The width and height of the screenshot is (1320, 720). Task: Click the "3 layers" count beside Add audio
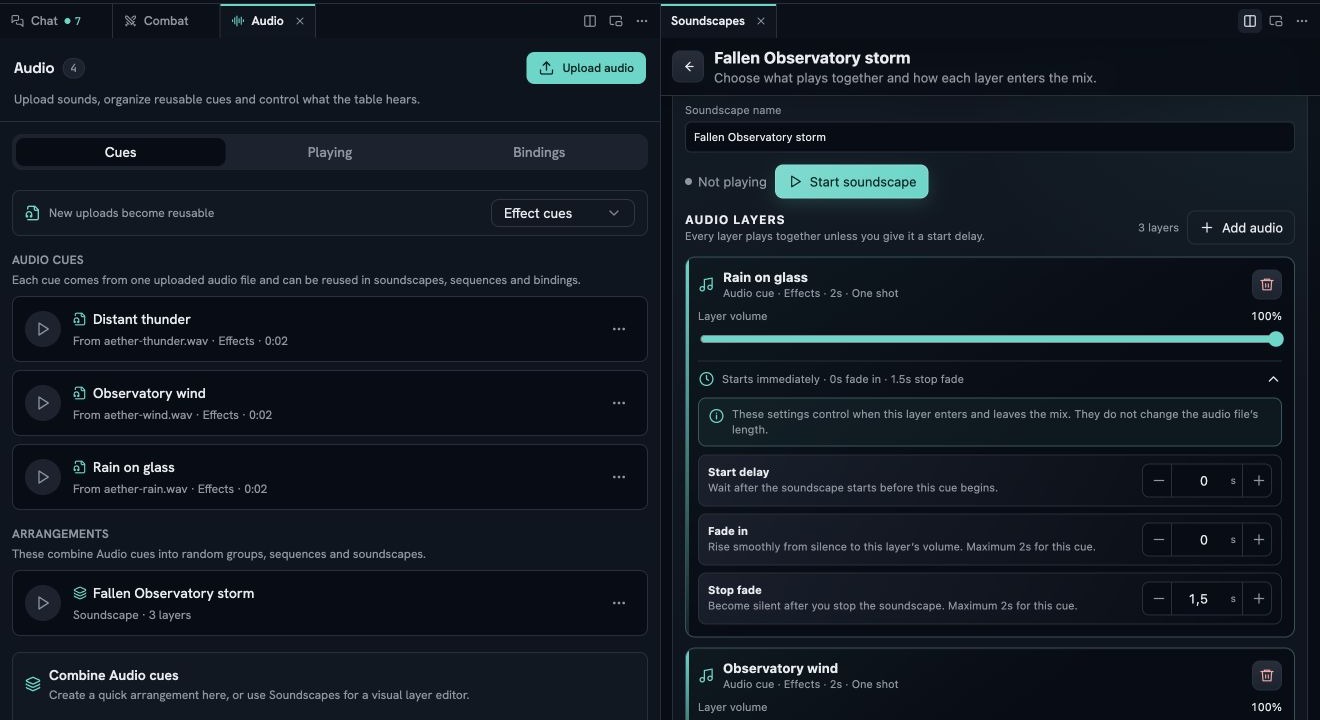click(1158, 228)
